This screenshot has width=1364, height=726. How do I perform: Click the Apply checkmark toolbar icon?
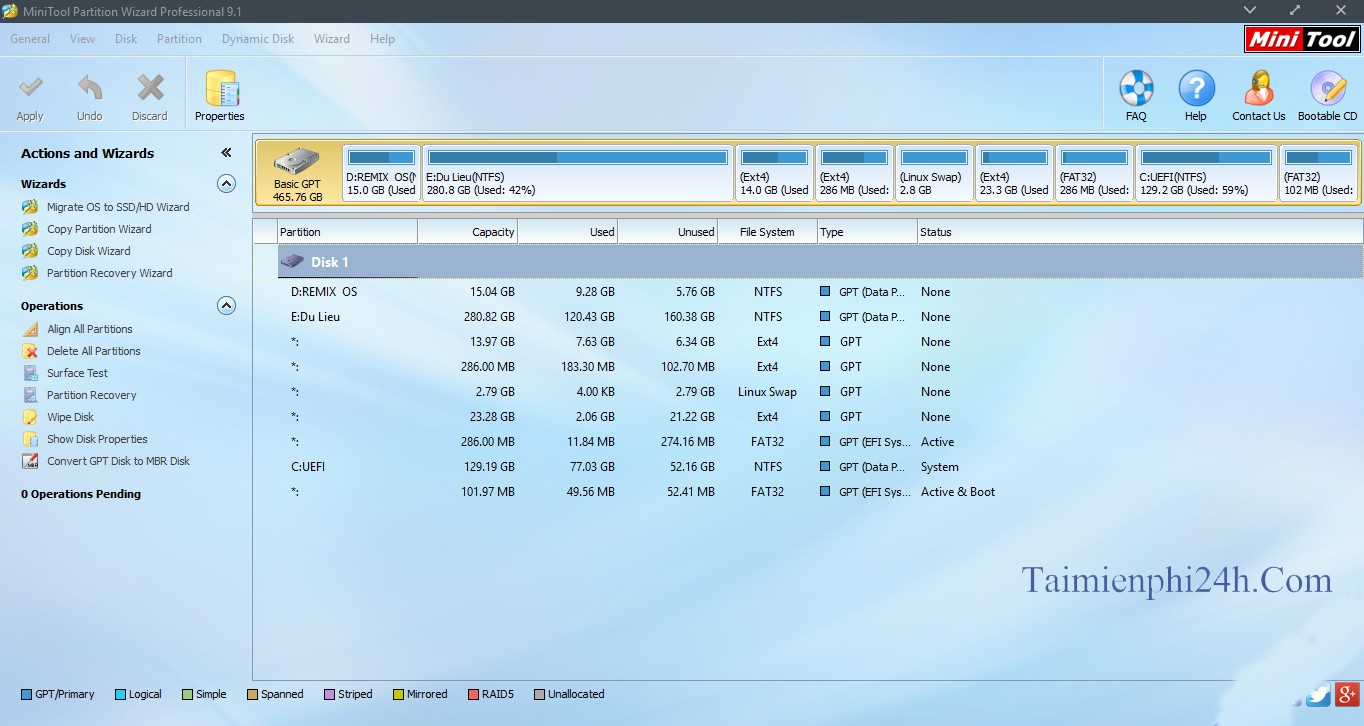31,88
